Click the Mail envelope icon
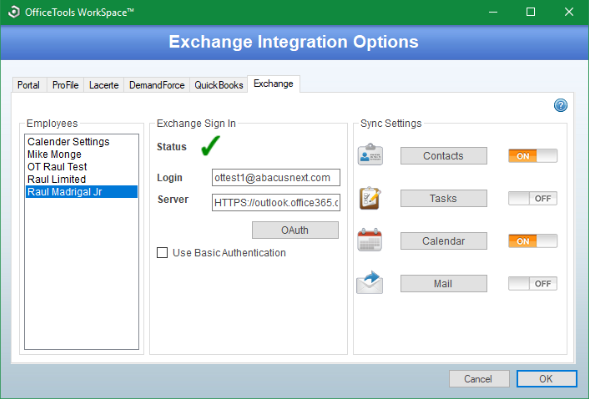589x399 pixels. (370, 283)
